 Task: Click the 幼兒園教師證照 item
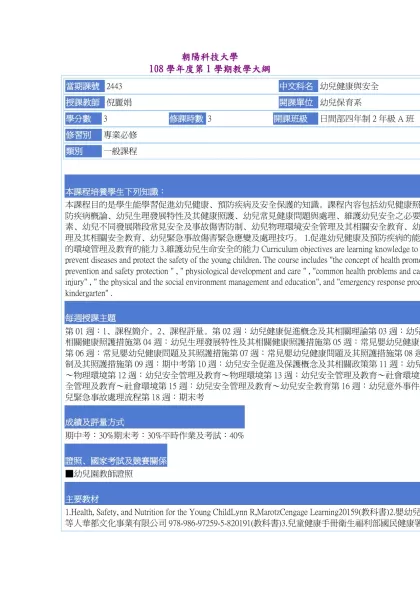[x=99, y=474]
